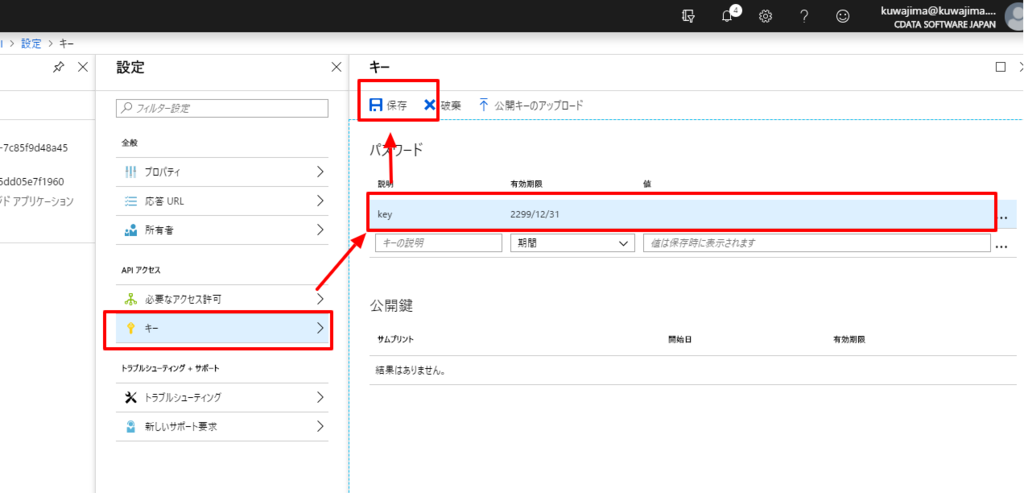Click 公開キーのアップロード upload button
This screenshot has height=493, width=1024.
530,105
